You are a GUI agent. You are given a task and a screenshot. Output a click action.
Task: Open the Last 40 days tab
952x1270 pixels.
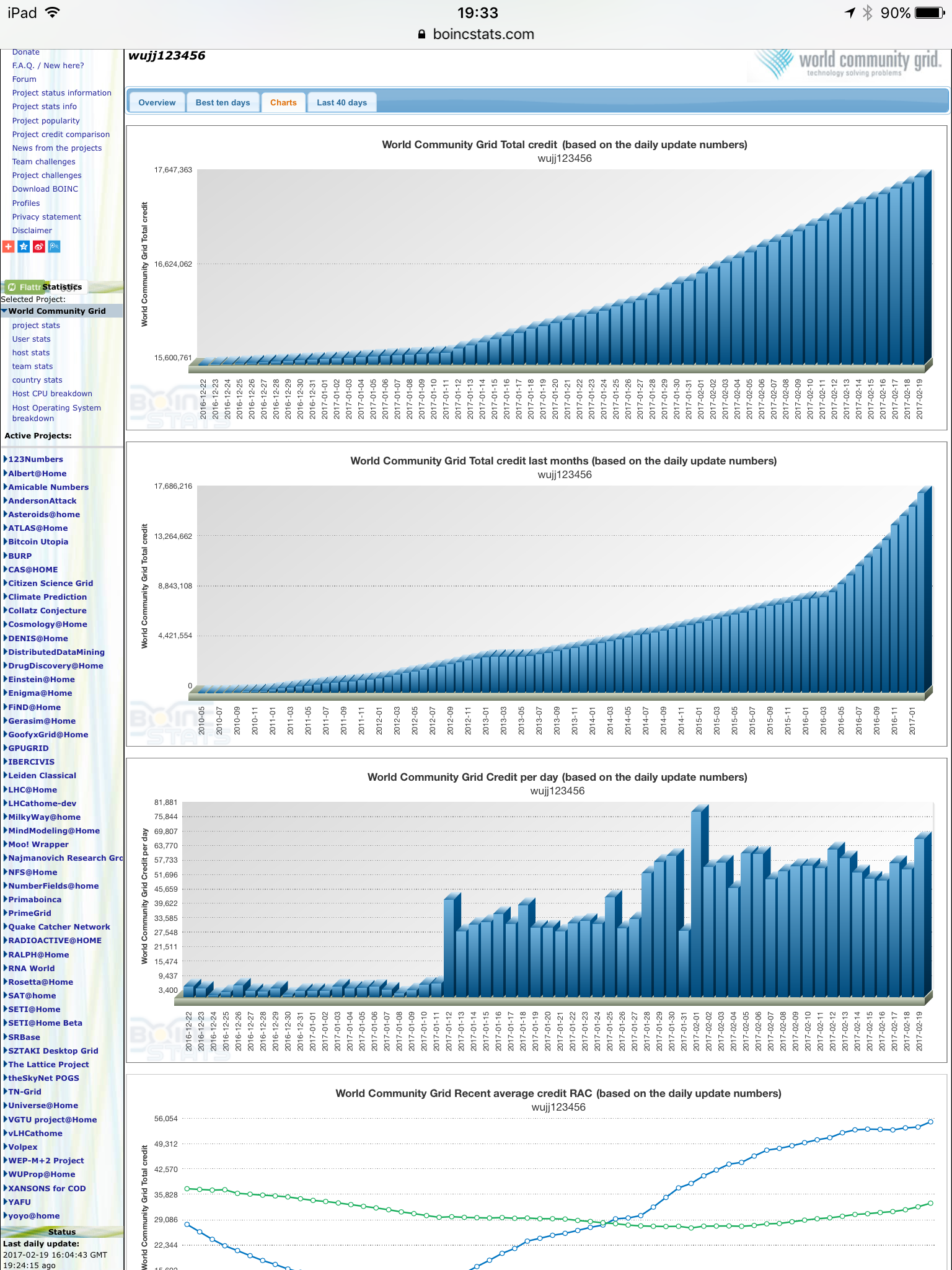click(342, 102)
